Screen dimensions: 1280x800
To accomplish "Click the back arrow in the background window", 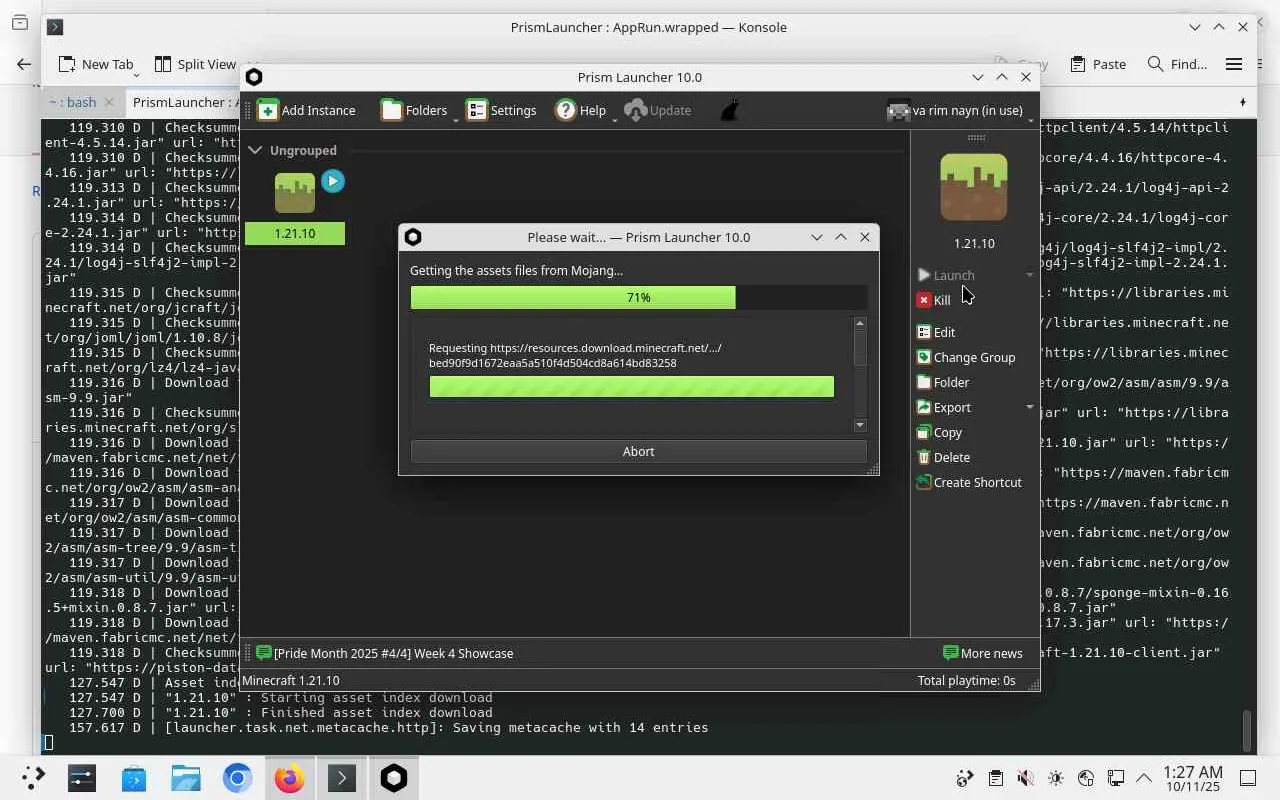I will (24, 64).
